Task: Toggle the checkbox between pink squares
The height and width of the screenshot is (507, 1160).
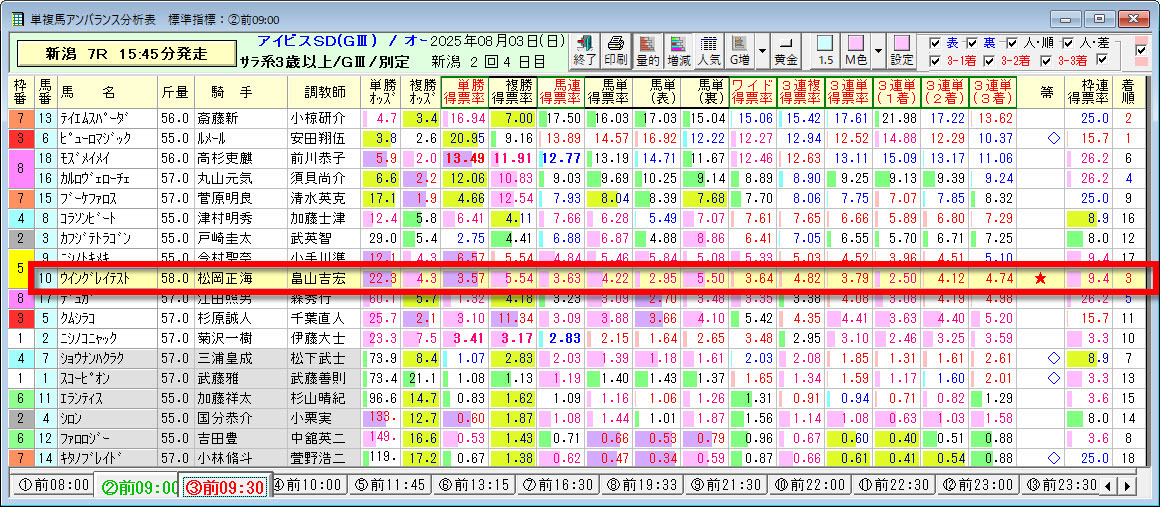Action: (1142, 51)
